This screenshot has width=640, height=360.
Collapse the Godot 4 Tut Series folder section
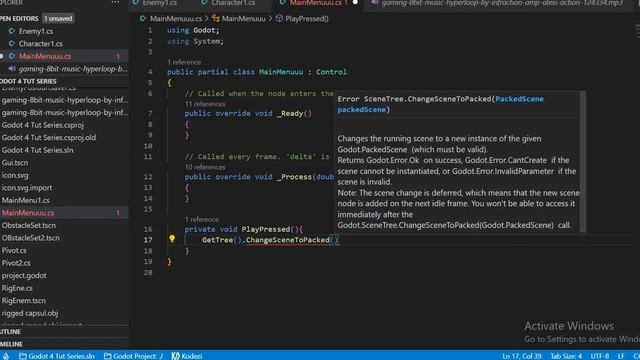point(29,81)
